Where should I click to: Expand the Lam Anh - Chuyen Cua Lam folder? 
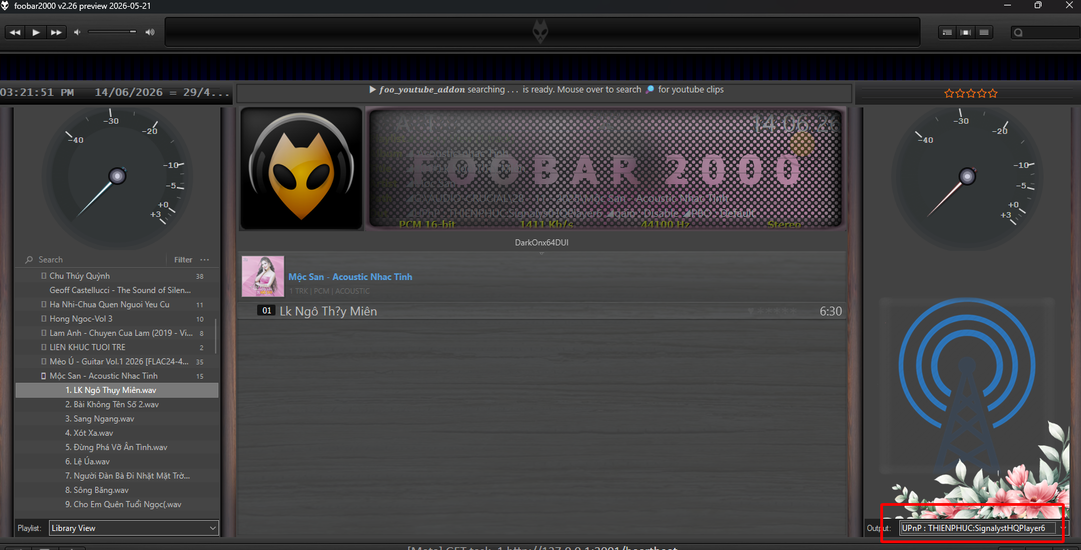pos(43,333)
